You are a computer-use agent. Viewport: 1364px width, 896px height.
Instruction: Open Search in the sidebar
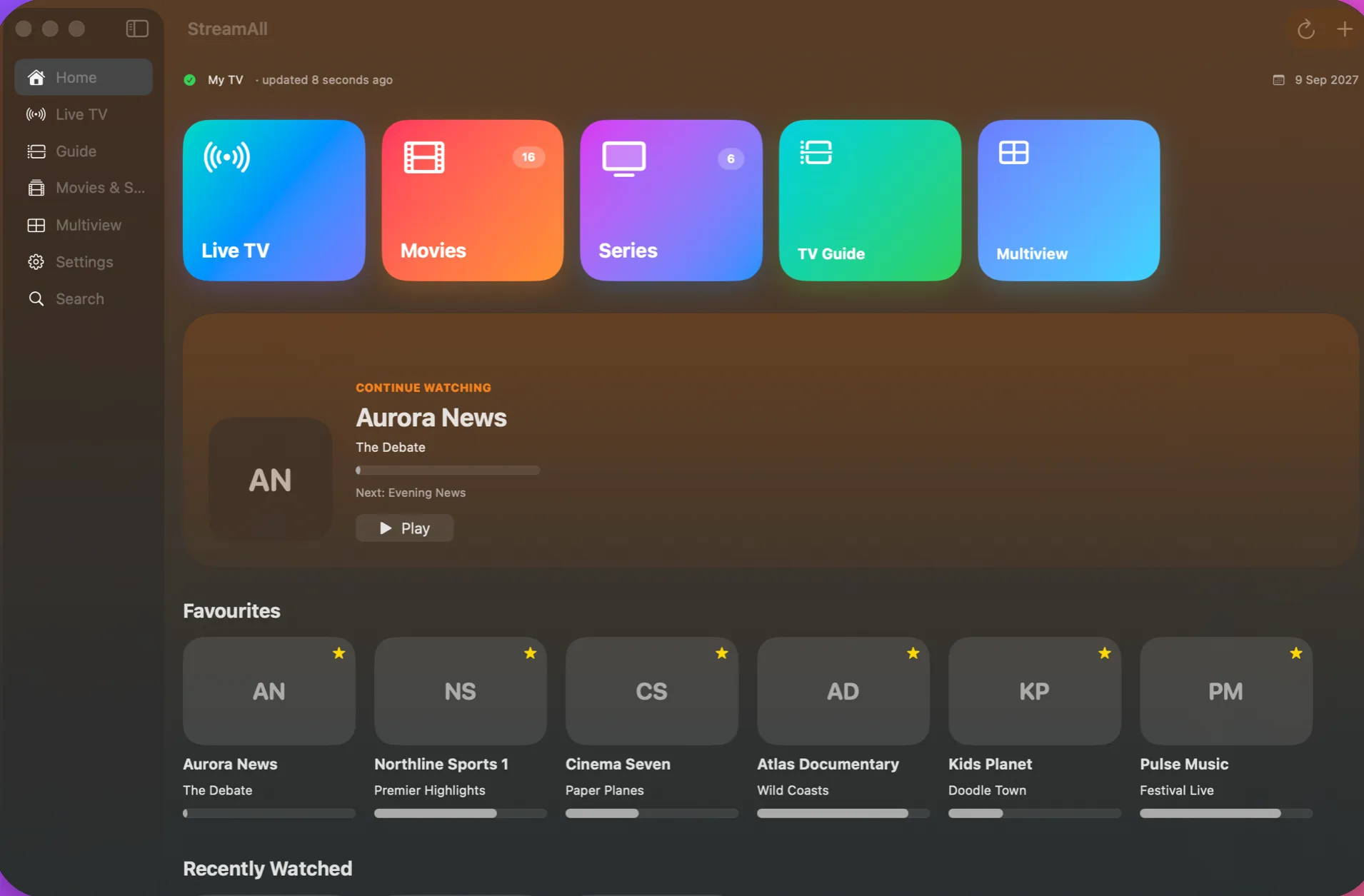tap(84, 299)
